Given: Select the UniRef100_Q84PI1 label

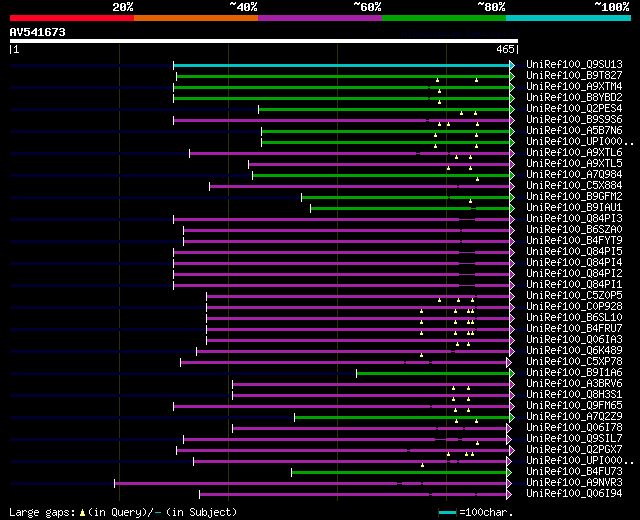Looking at the screenshot, I should [574, 284].
